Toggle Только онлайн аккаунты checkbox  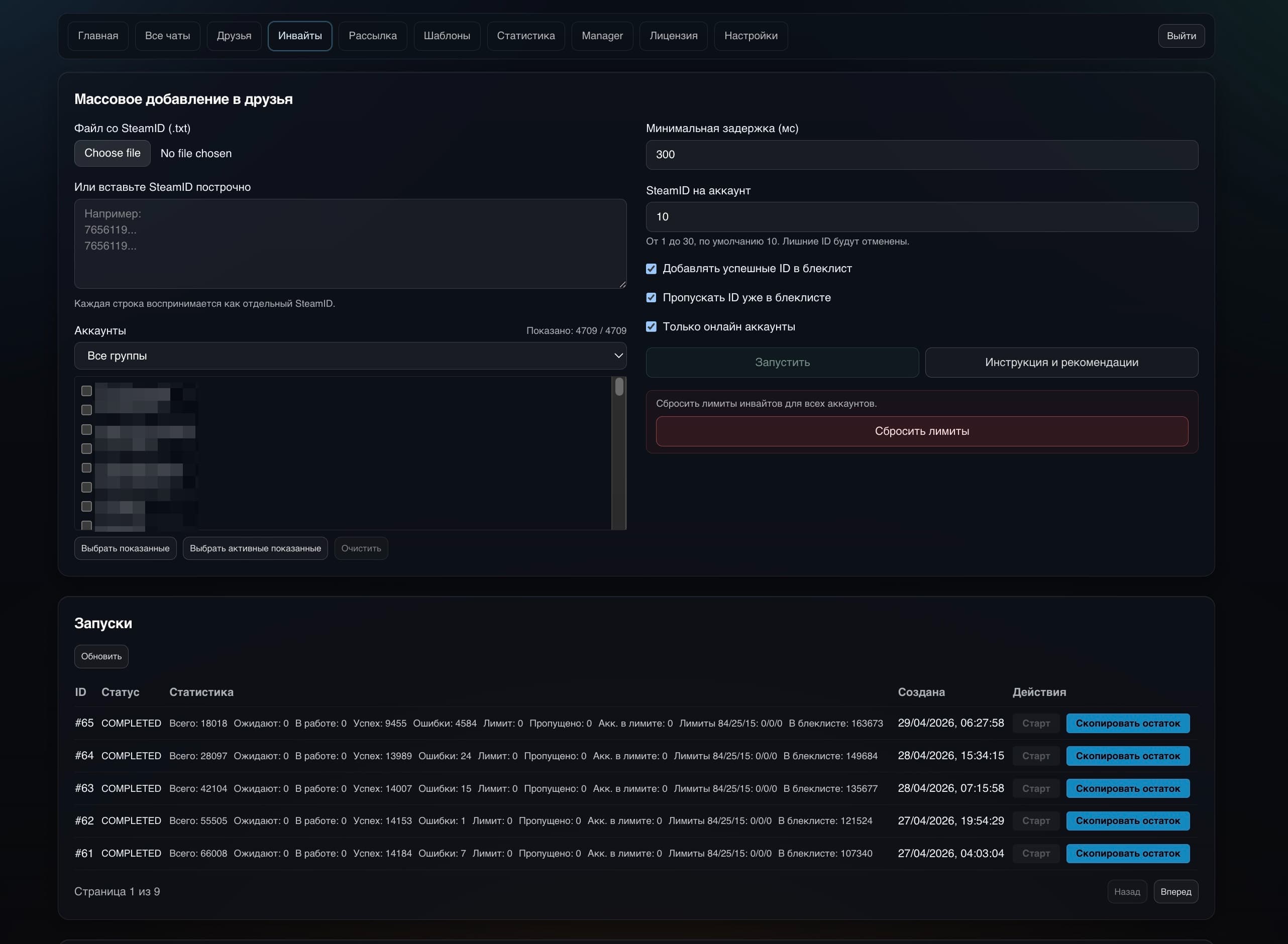coord(651,327)
